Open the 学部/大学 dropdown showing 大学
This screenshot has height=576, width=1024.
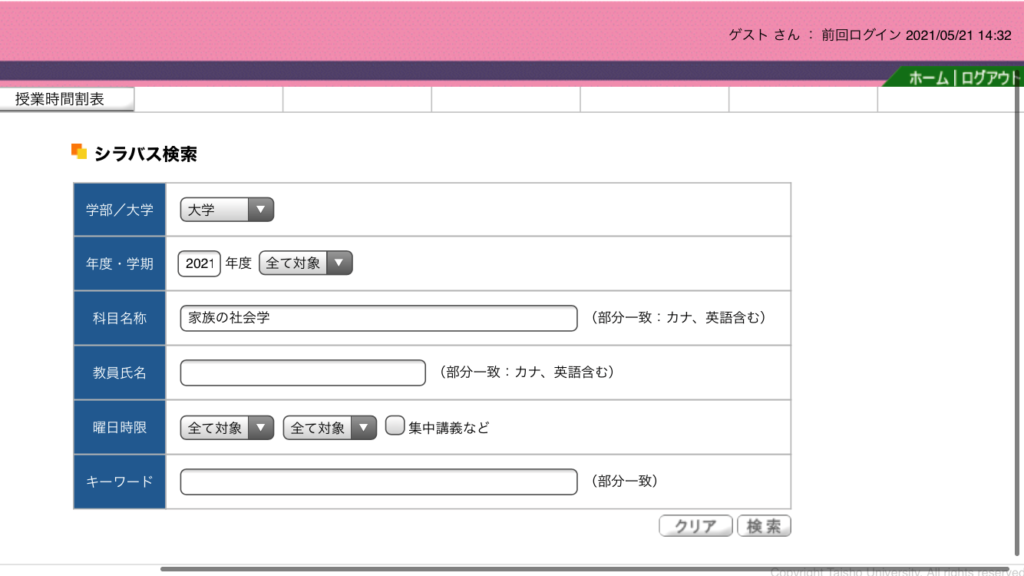(226, 210)
